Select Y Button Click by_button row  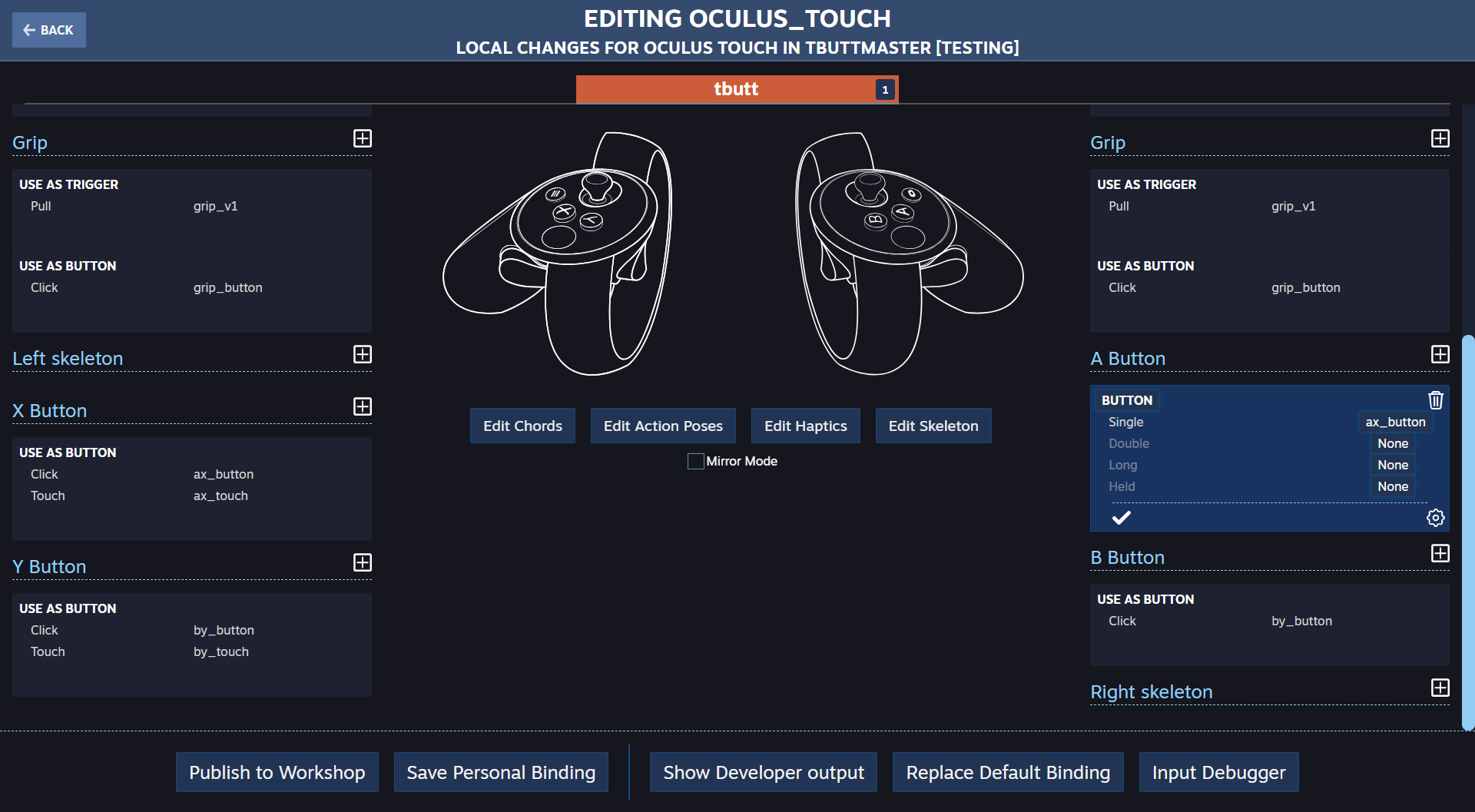[x=192, y=630]
